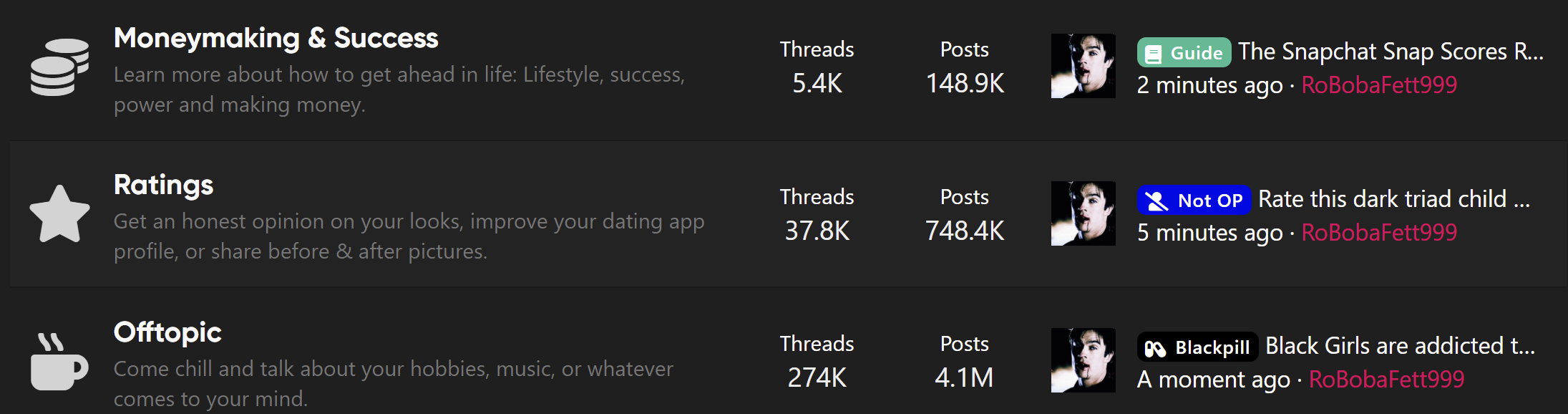Visit RoBobaFett999 profile in Offtopic row
Image resolution: width=1568 pixels, height=414 pixels.
[1386, 379]
